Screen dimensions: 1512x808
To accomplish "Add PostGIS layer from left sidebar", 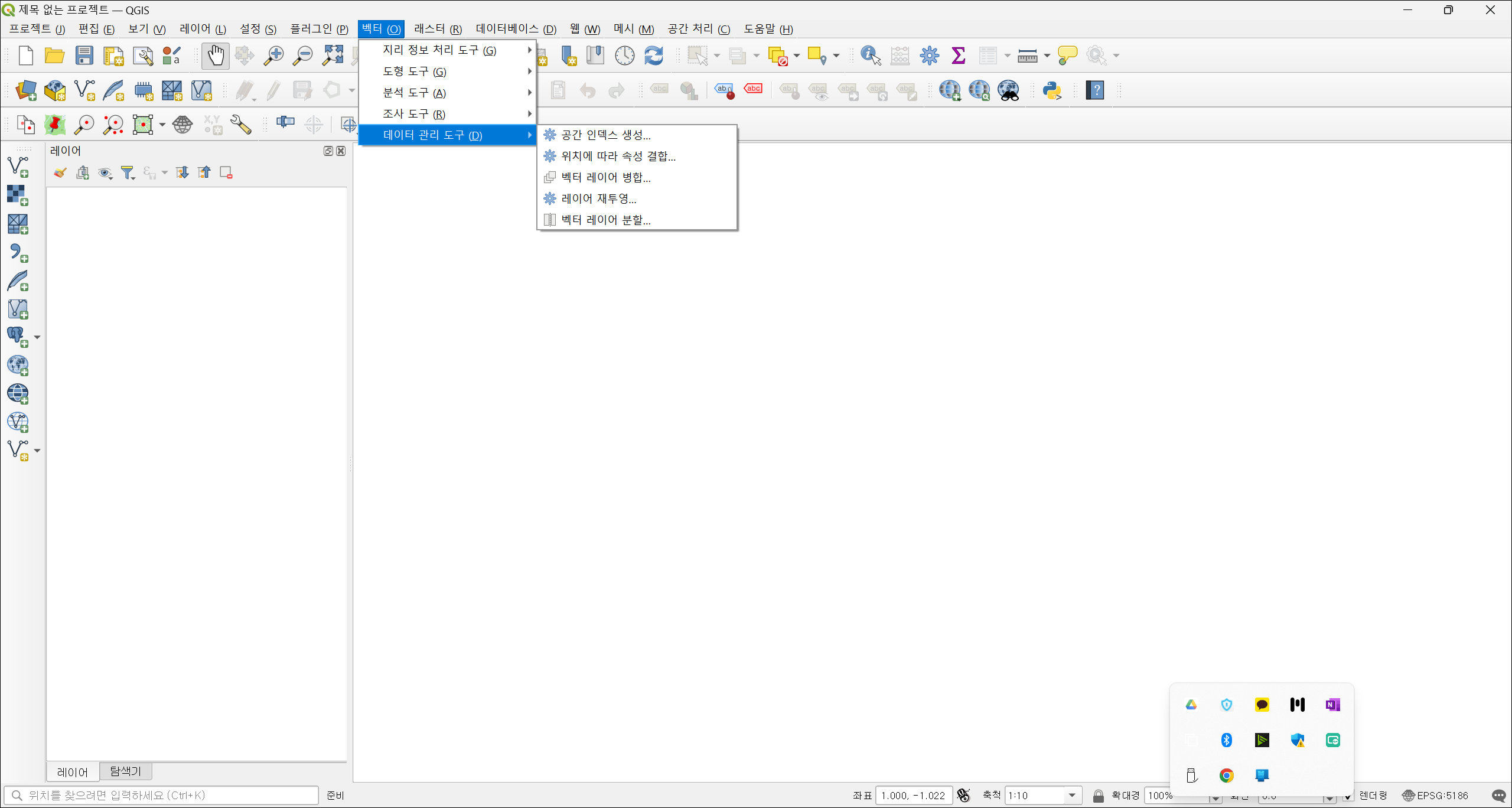I will (x=17, y=336).
